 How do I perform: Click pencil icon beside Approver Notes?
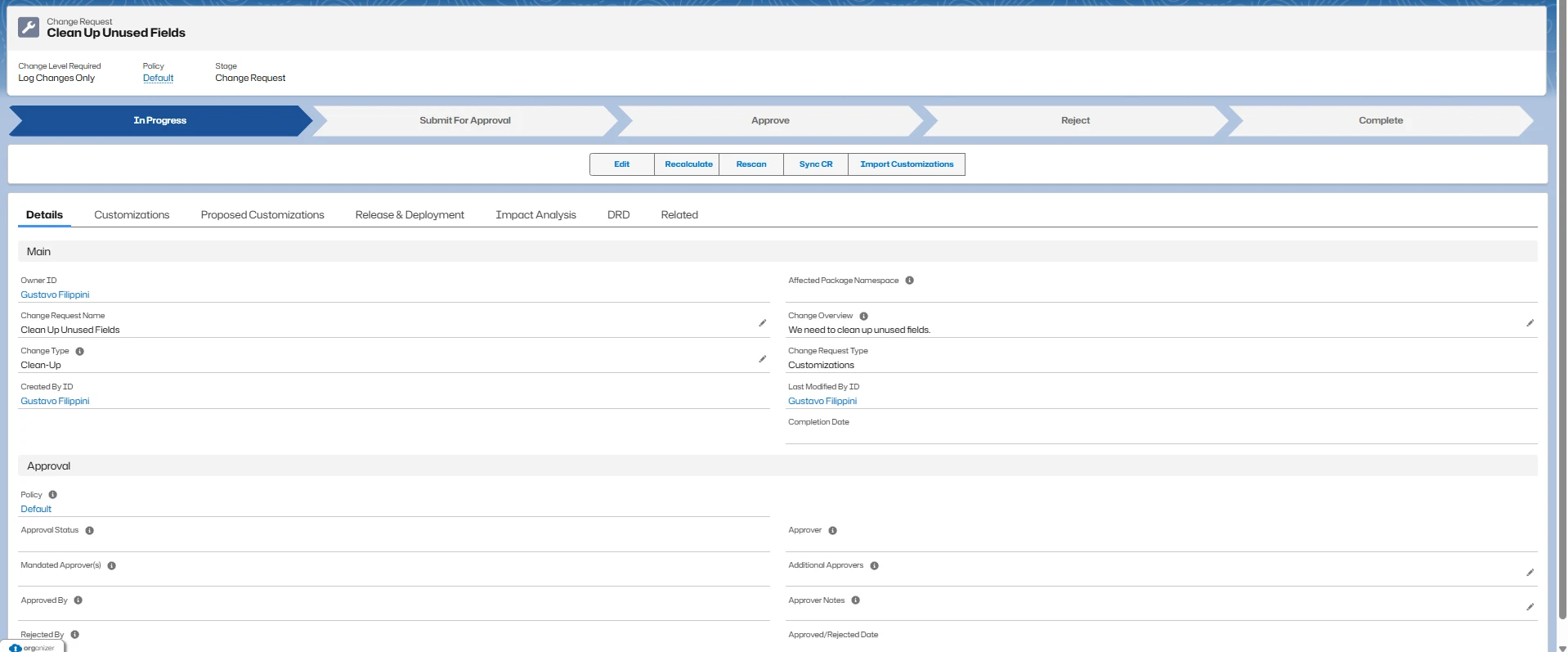(x=1530, y=607)
